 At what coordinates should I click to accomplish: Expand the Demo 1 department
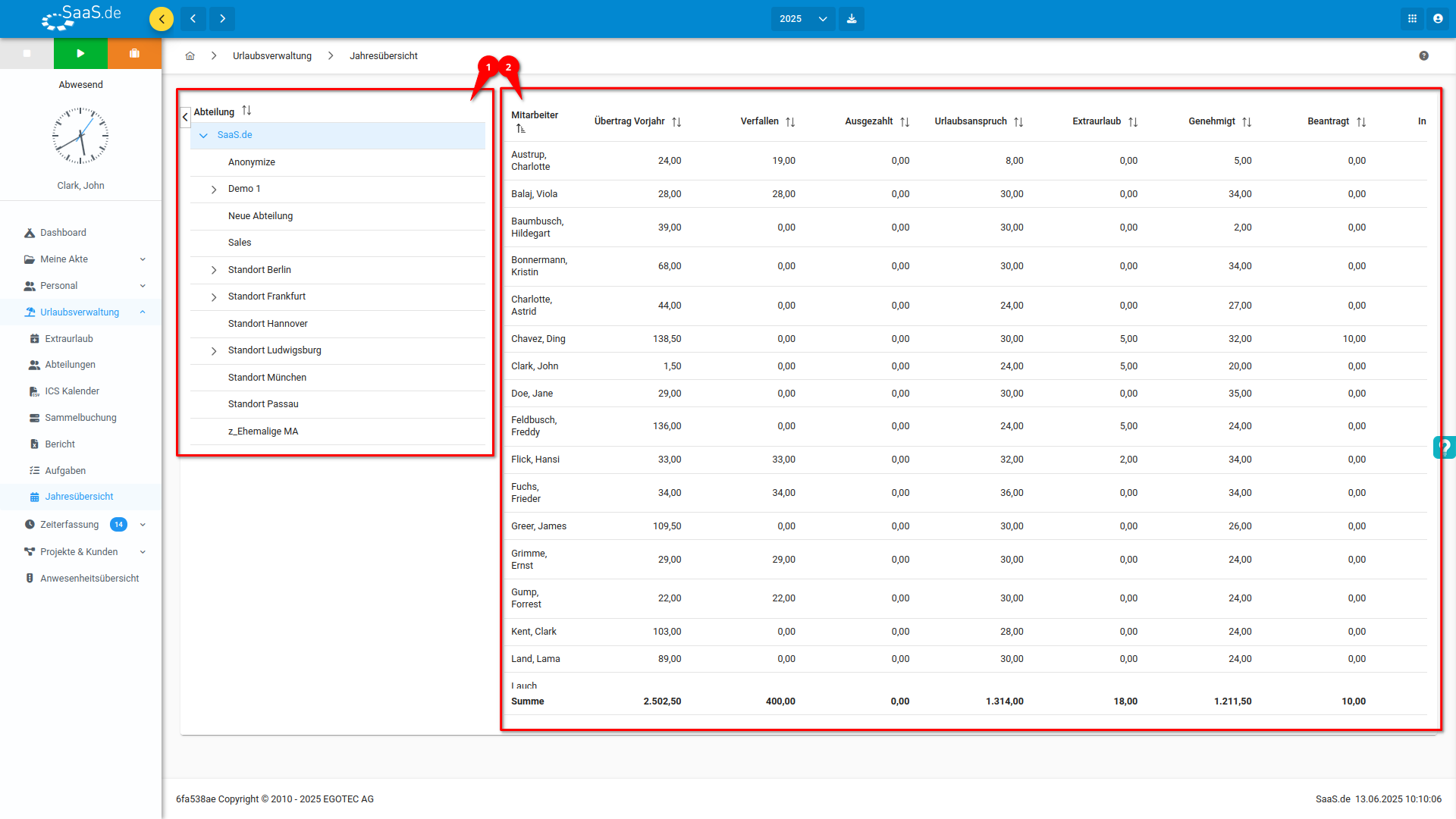pos(214,190)
